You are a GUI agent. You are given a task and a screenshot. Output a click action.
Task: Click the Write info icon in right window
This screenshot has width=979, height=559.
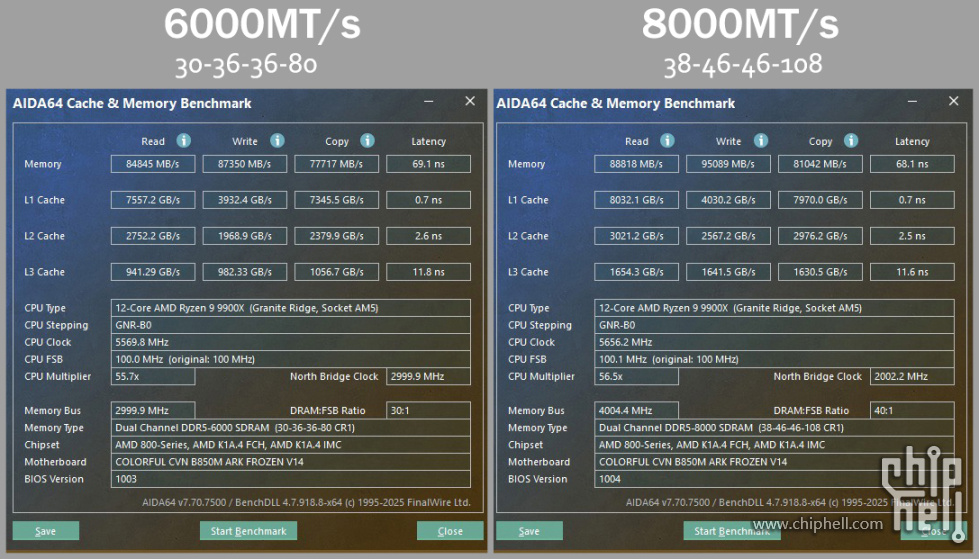[x=760, y=141]
